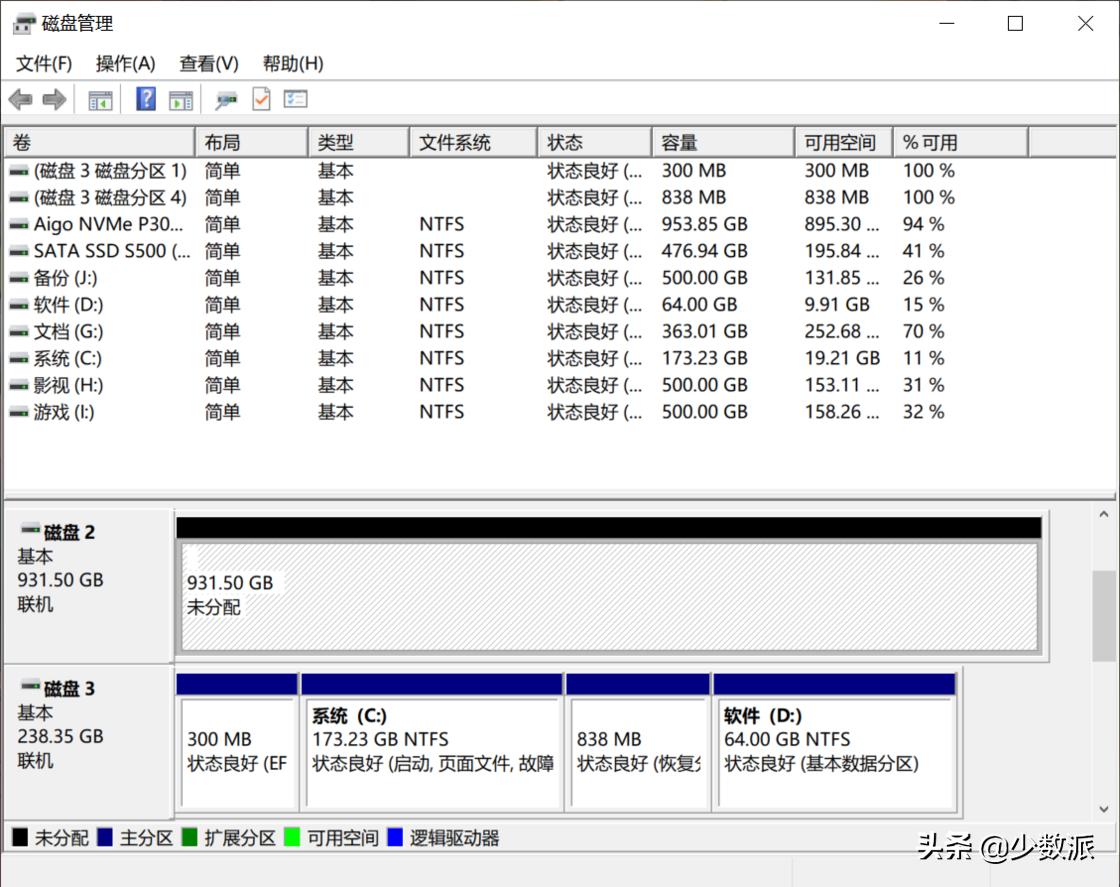The image size is (1120, 887).
Task: Click the drive icon beside 系统 (C:)
Action: pyautogui.click(x=18, y=358)
